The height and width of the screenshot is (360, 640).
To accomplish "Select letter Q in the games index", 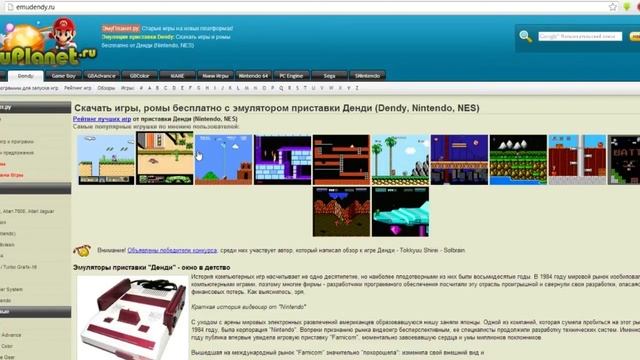I will (x=281, y=88).
